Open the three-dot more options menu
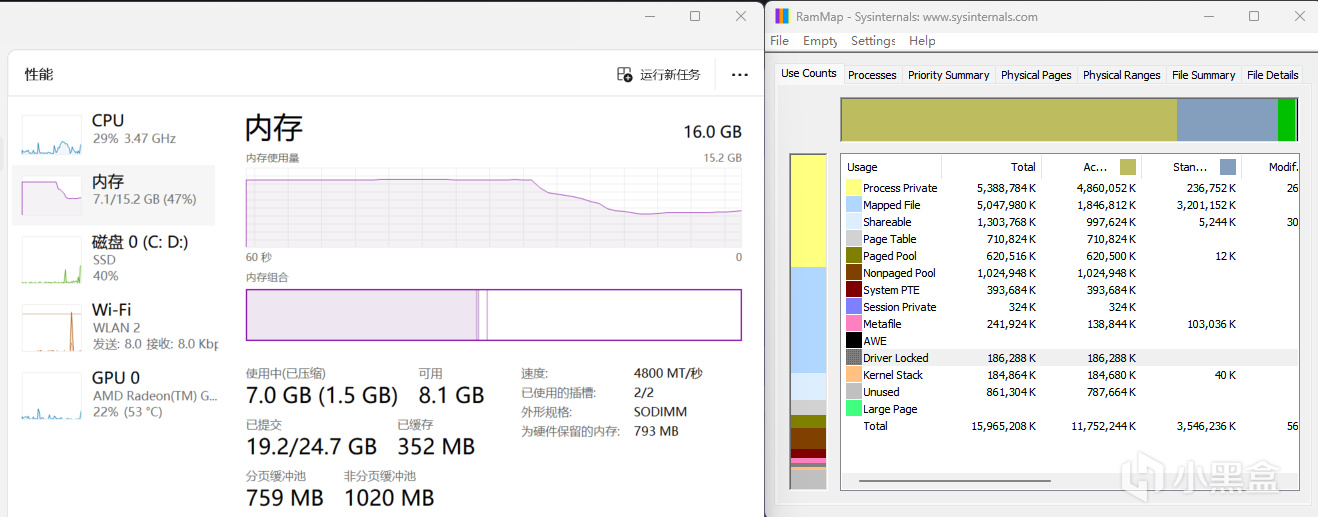 click(739, 75)
